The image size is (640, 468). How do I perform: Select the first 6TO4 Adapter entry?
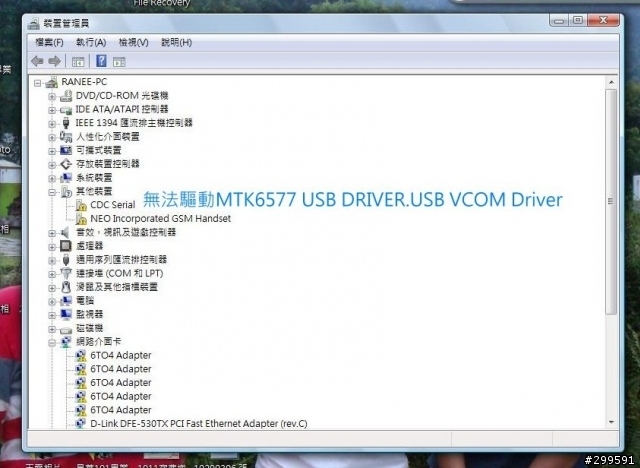click(x=121, y=355)
